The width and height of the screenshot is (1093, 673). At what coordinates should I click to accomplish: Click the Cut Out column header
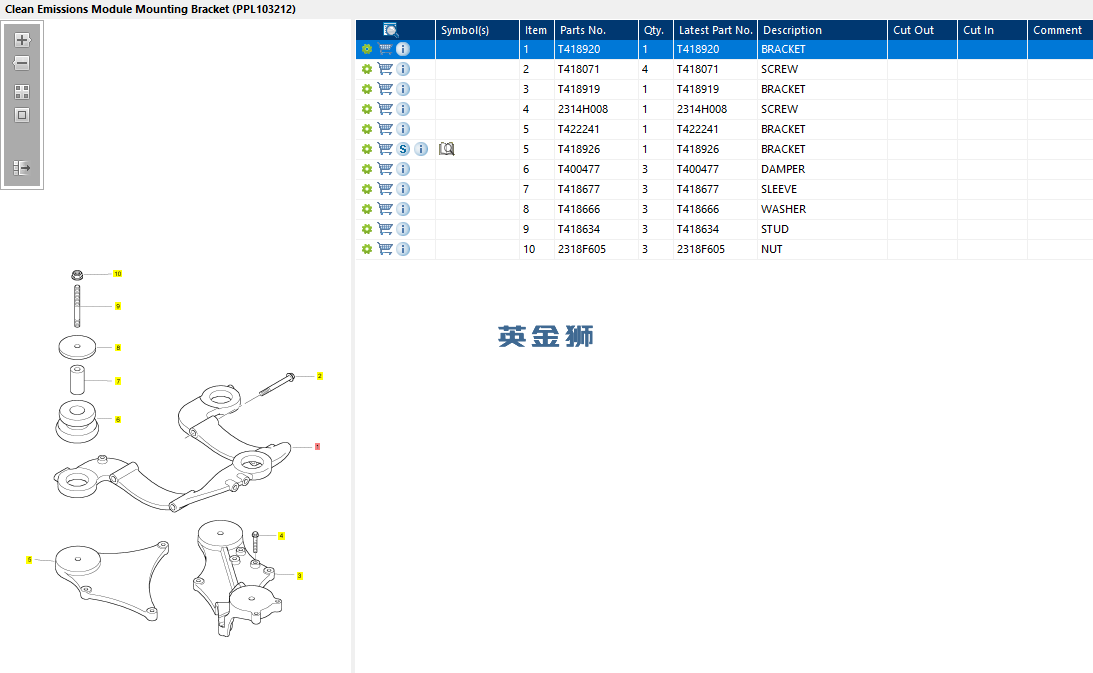922,30
